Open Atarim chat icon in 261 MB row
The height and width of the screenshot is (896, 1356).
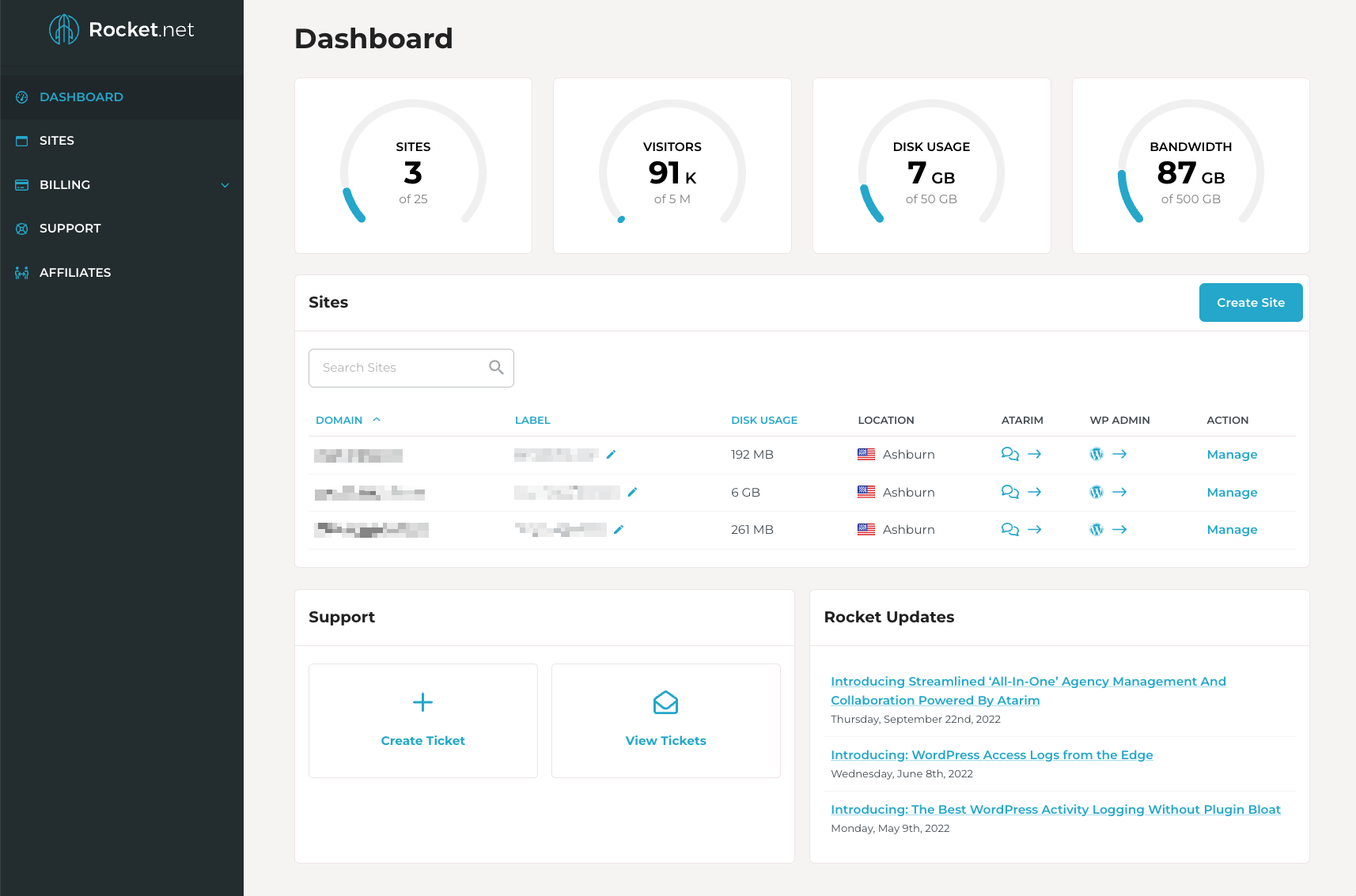coord(1010,529)
